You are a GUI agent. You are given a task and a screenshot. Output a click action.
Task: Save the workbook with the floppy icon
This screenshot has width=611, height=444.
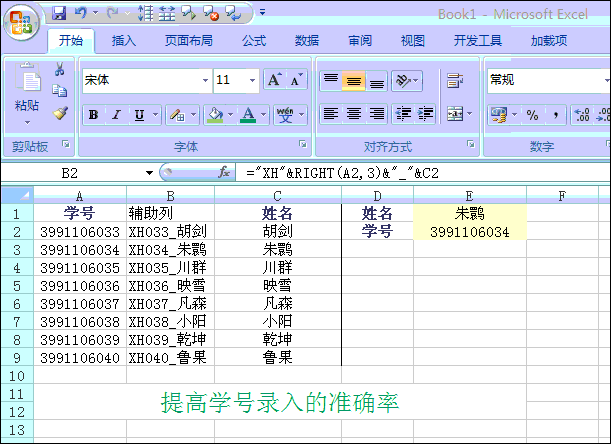[x=59, y=14]
